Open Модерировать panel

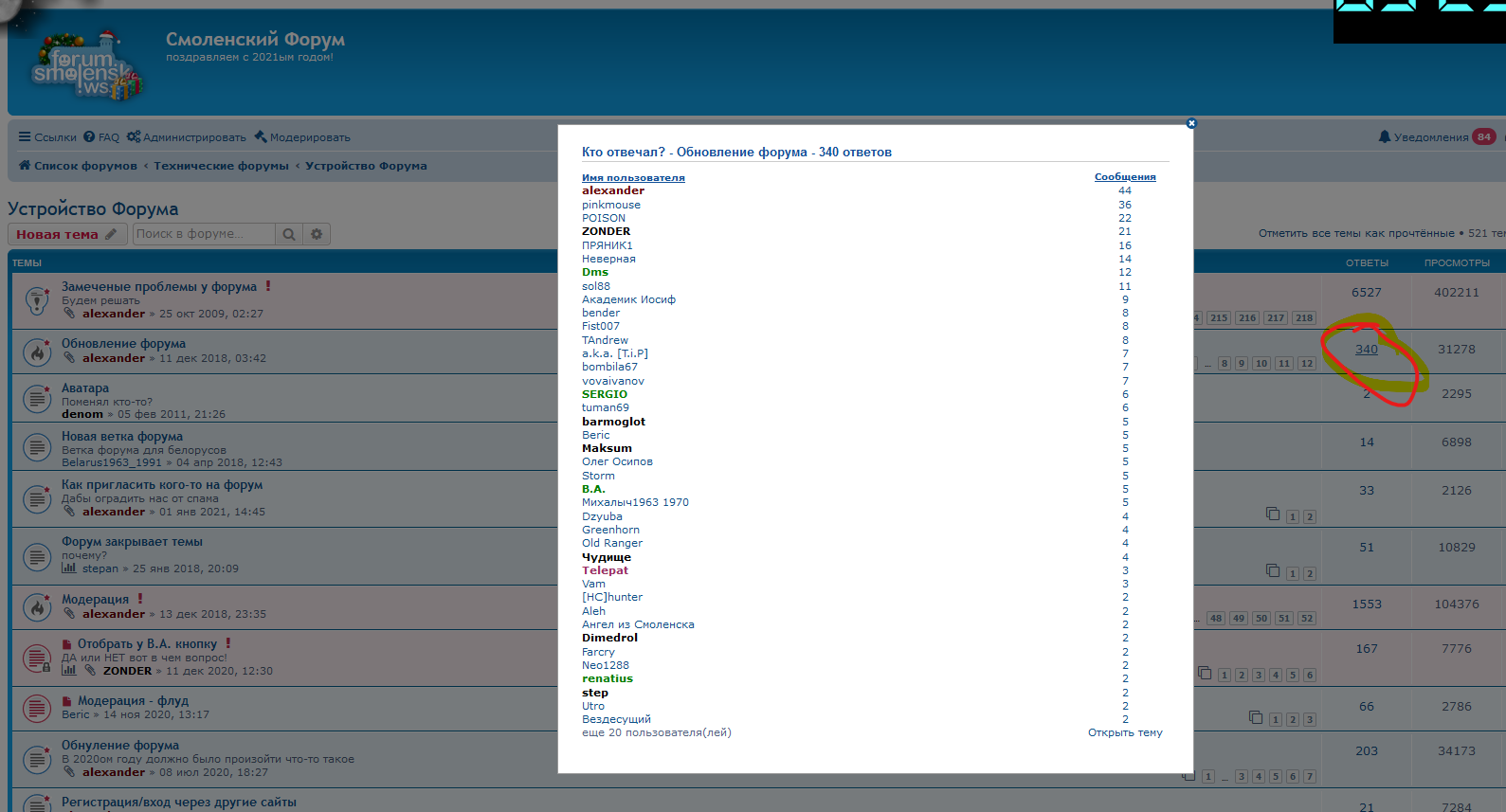click(302, 137)
